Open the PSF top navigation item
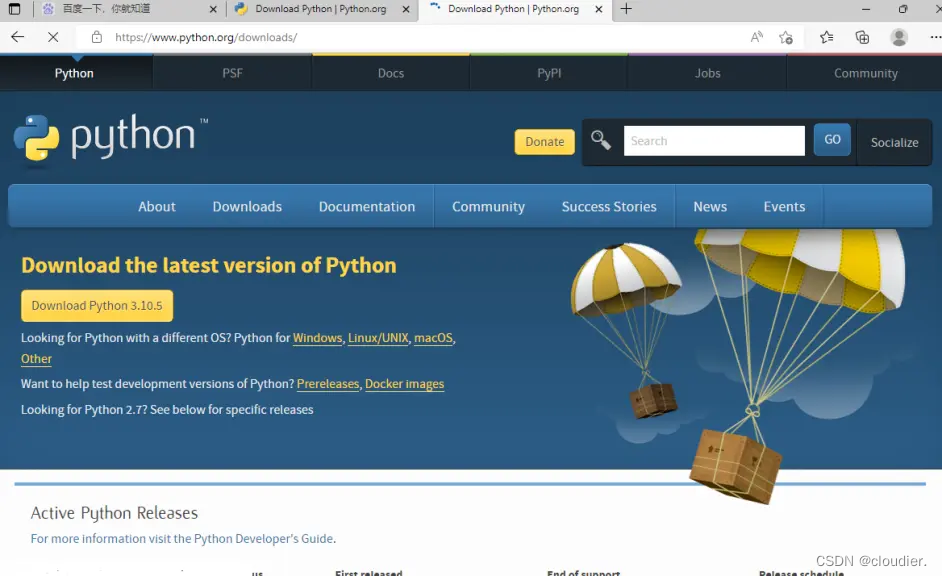The image size is (942, 576). point(232,73)
